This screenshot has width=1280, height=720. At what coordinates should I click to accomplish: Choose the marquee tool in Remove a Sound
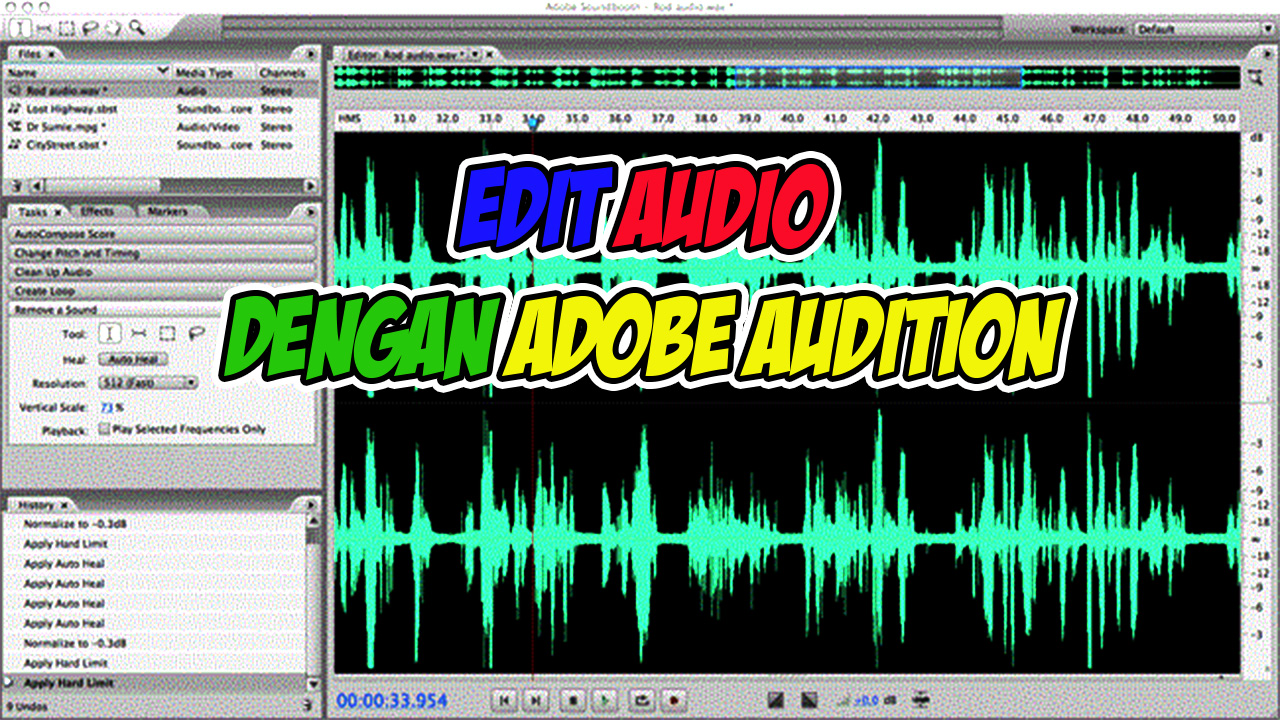[x=168, y=333]
